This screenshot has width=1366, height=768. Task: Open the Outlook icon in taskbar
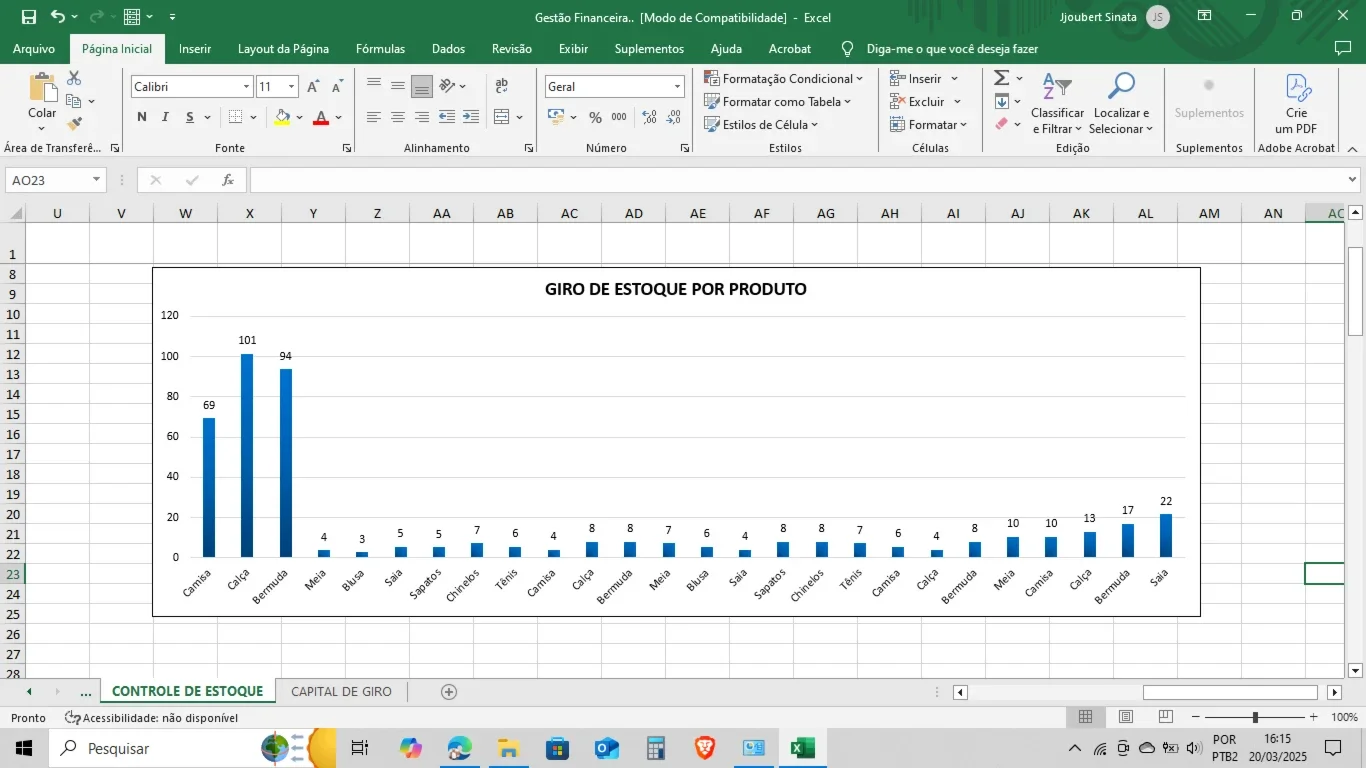pyautogui.click(x=607, y=748)
